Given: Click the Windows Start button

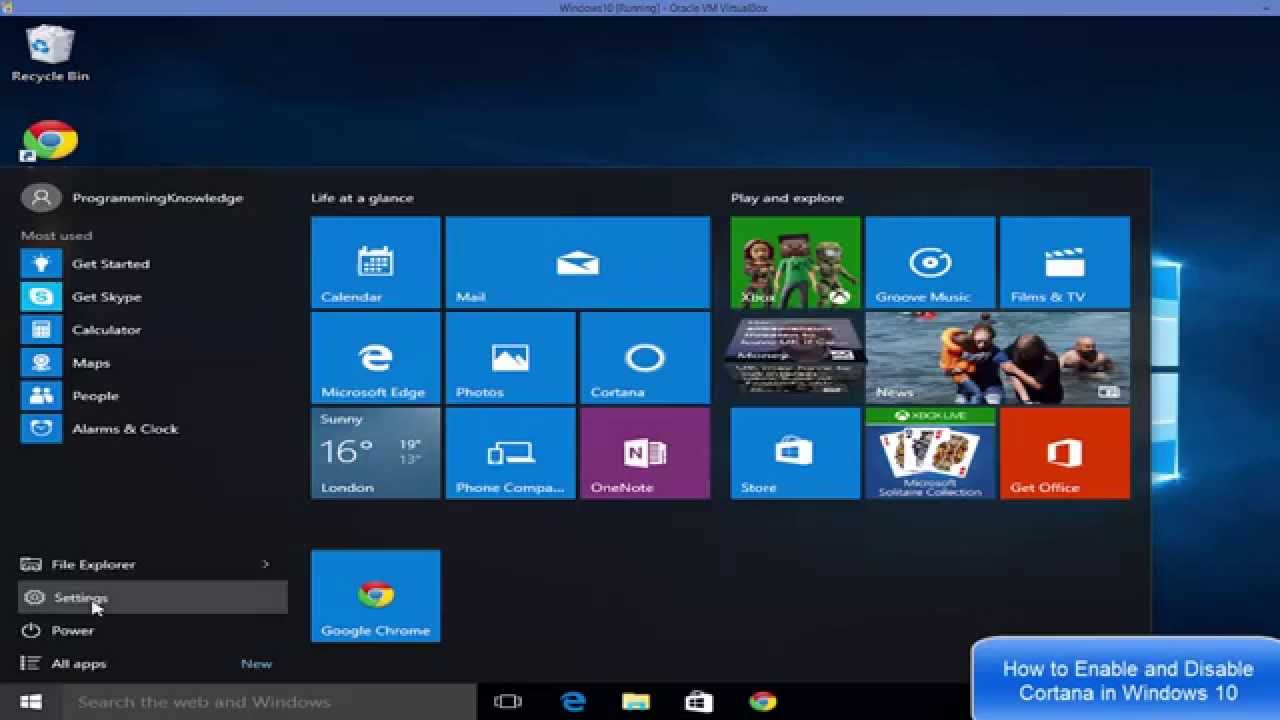Looking at the screenshot, I should click(x=31, y=702).
